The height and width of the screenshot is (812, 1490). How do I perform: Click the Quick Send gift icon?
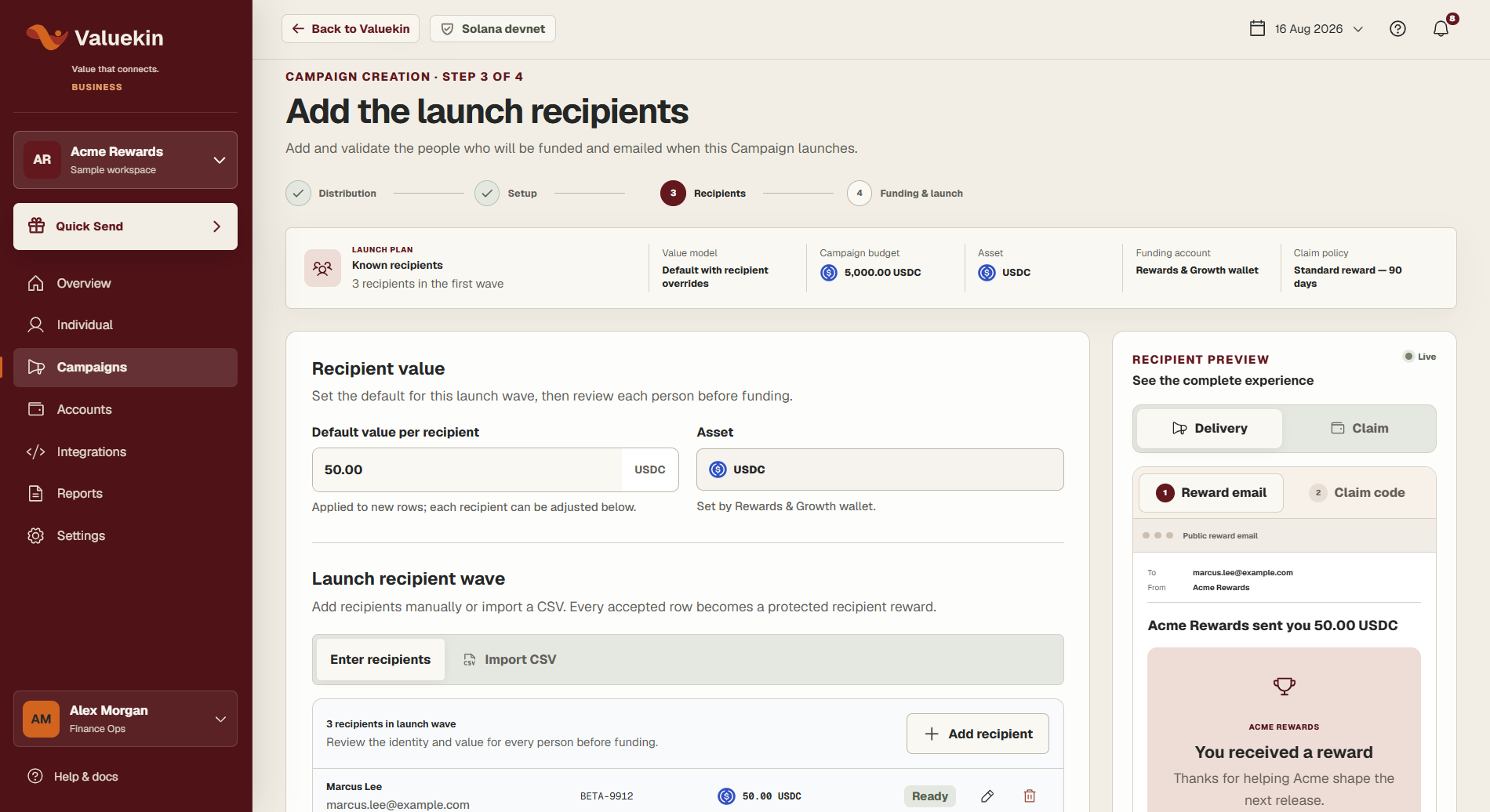pos(37,226)
